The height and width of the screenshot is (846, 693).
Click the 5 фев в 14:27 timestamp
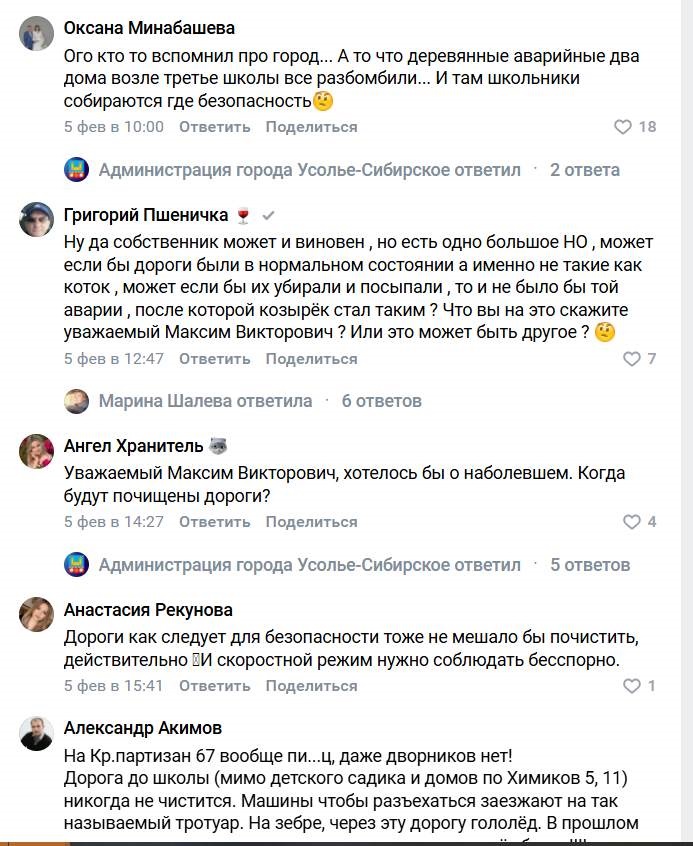click(x=114, y=522)
